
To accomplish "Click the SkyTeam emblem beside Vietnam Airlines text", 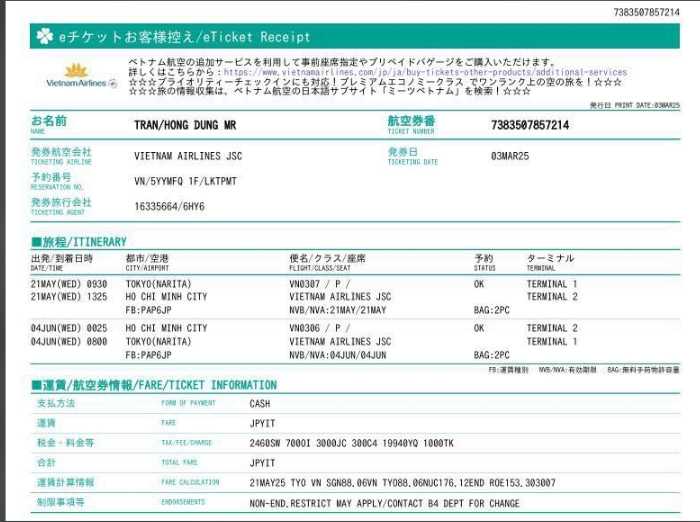I will tap(112, 84).
